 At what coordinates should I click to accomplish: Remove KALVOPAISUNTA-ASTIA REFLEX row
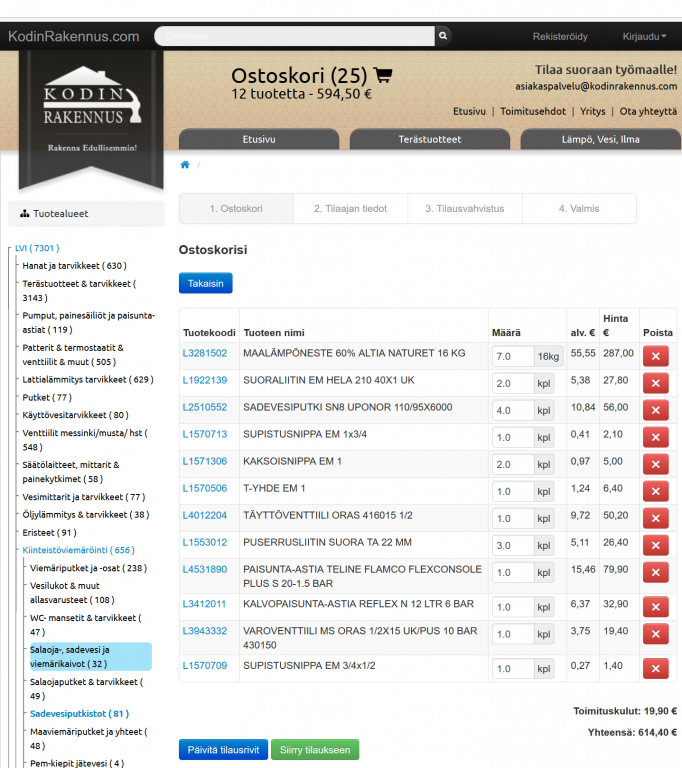tap(656, 607)
